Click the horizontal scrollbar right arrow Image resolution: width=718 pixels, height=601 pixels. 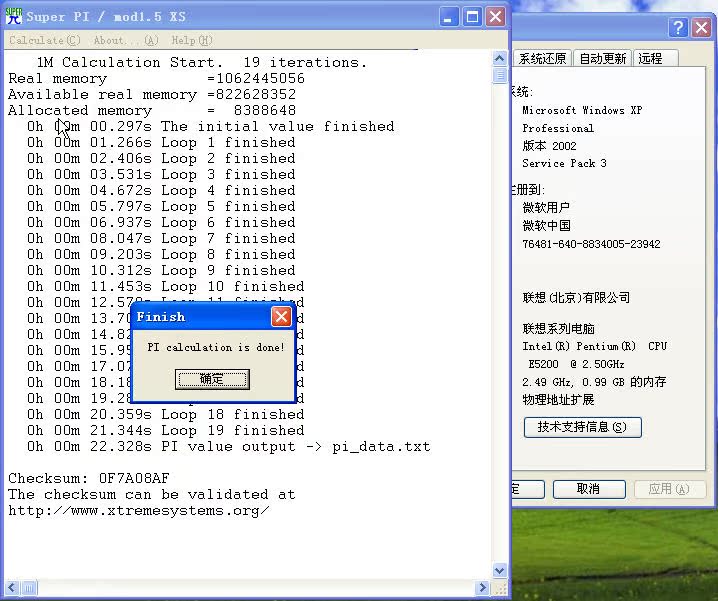pyautogui.click(x=483, y=588)
